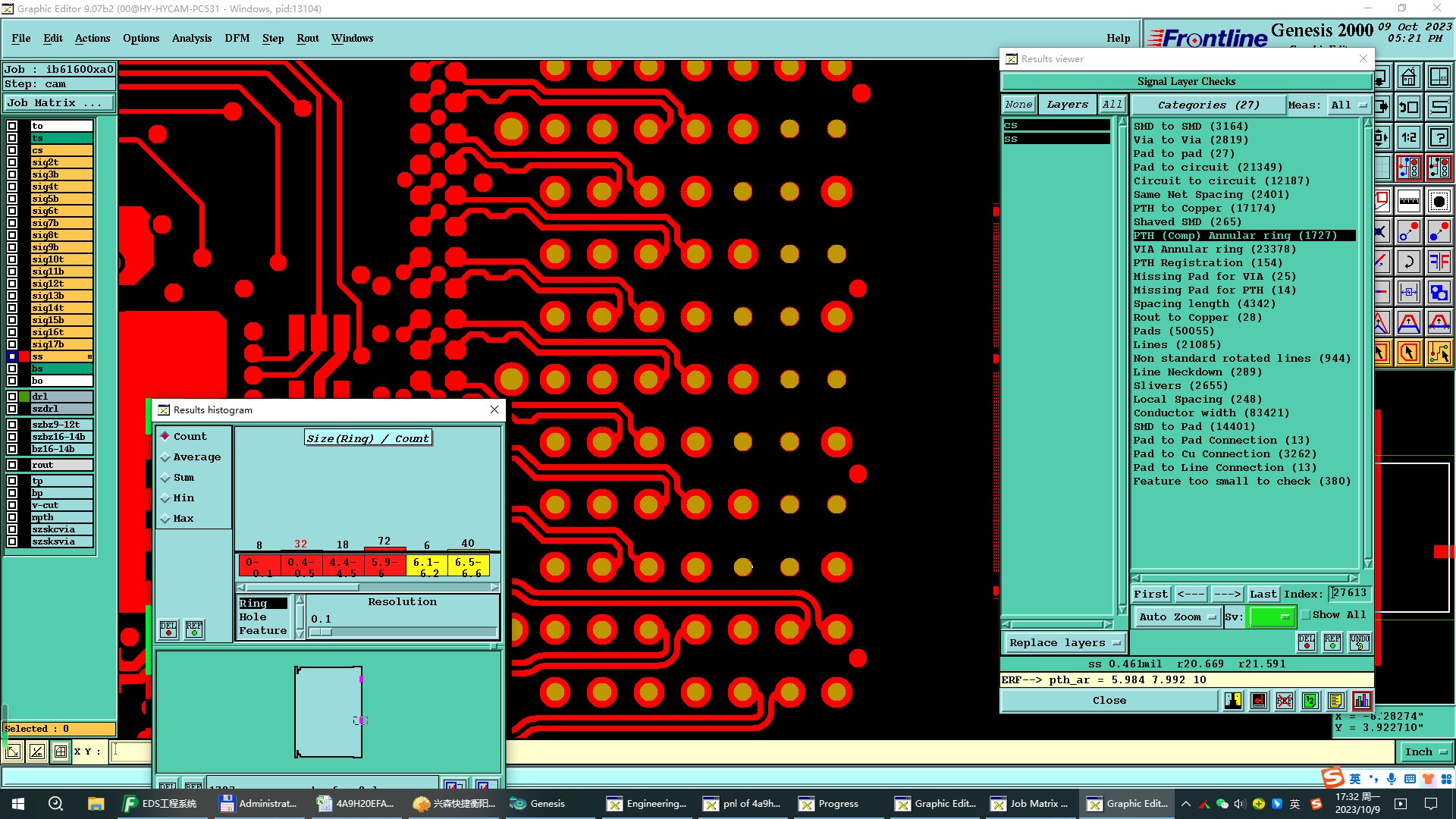Open the Auto Zoom dropdown
Screen dimensions: 1456x819
(x=1177, y=617)
